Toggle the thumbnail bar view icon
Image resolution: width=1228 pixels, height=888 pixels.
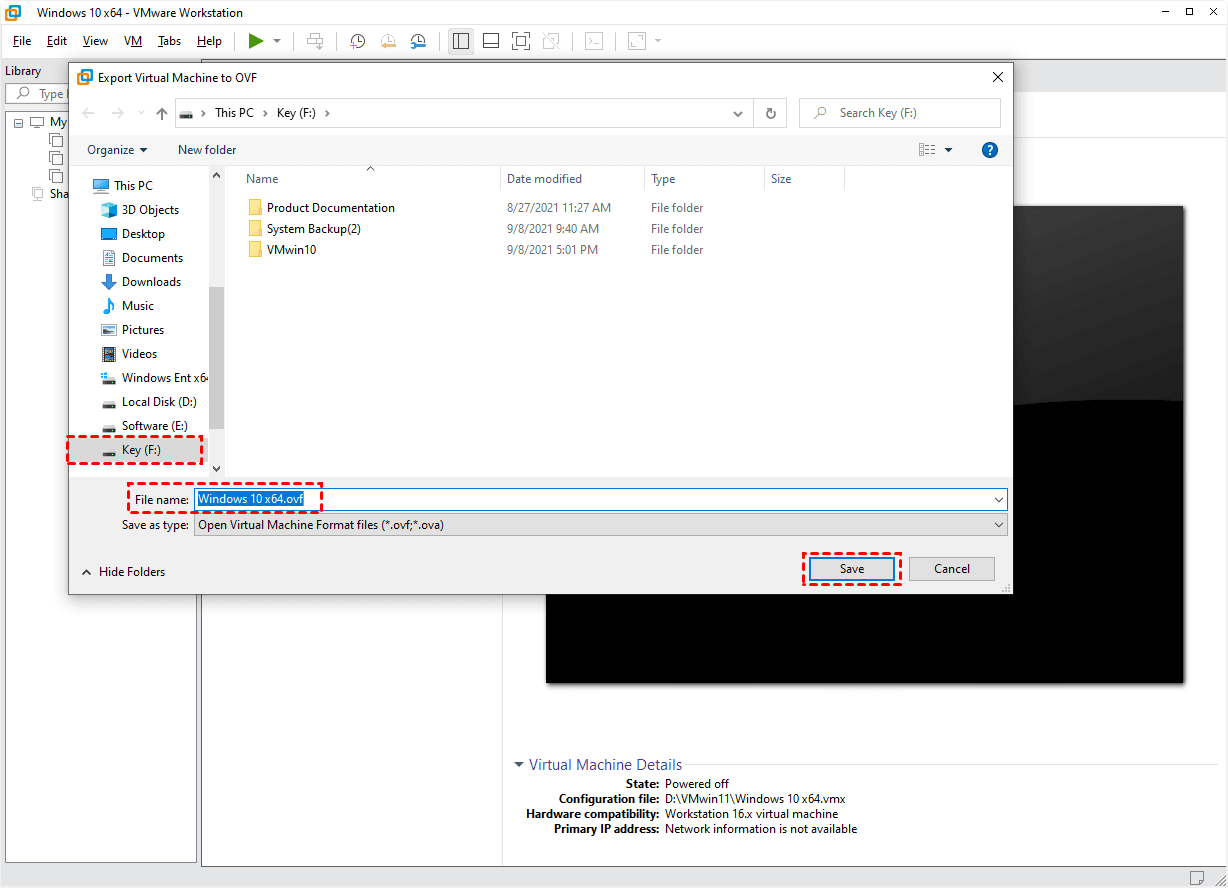491,41
